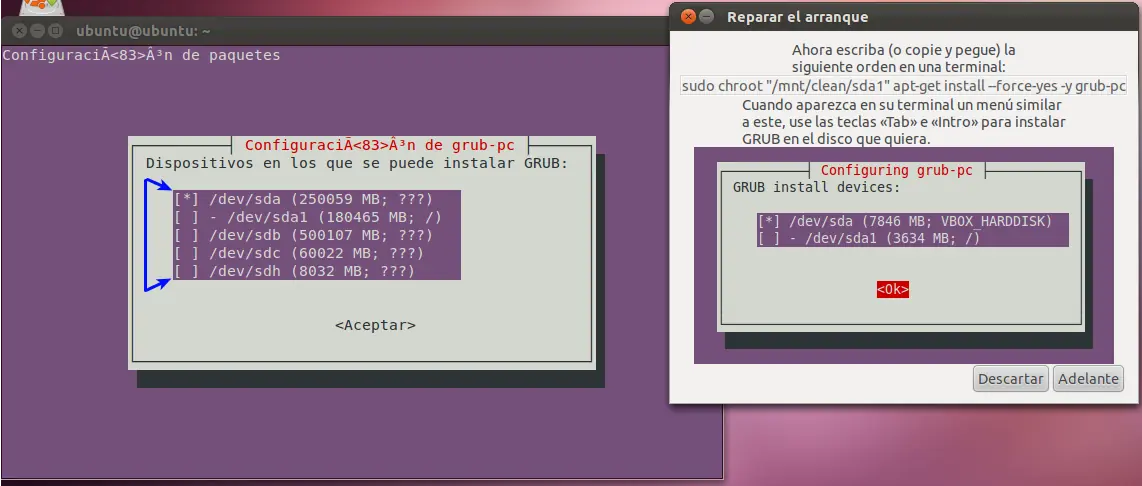Select <Aceptar> in the grub-pc dialog
Viewport: 1142px width, 486px height.
[x=375, y=325]
